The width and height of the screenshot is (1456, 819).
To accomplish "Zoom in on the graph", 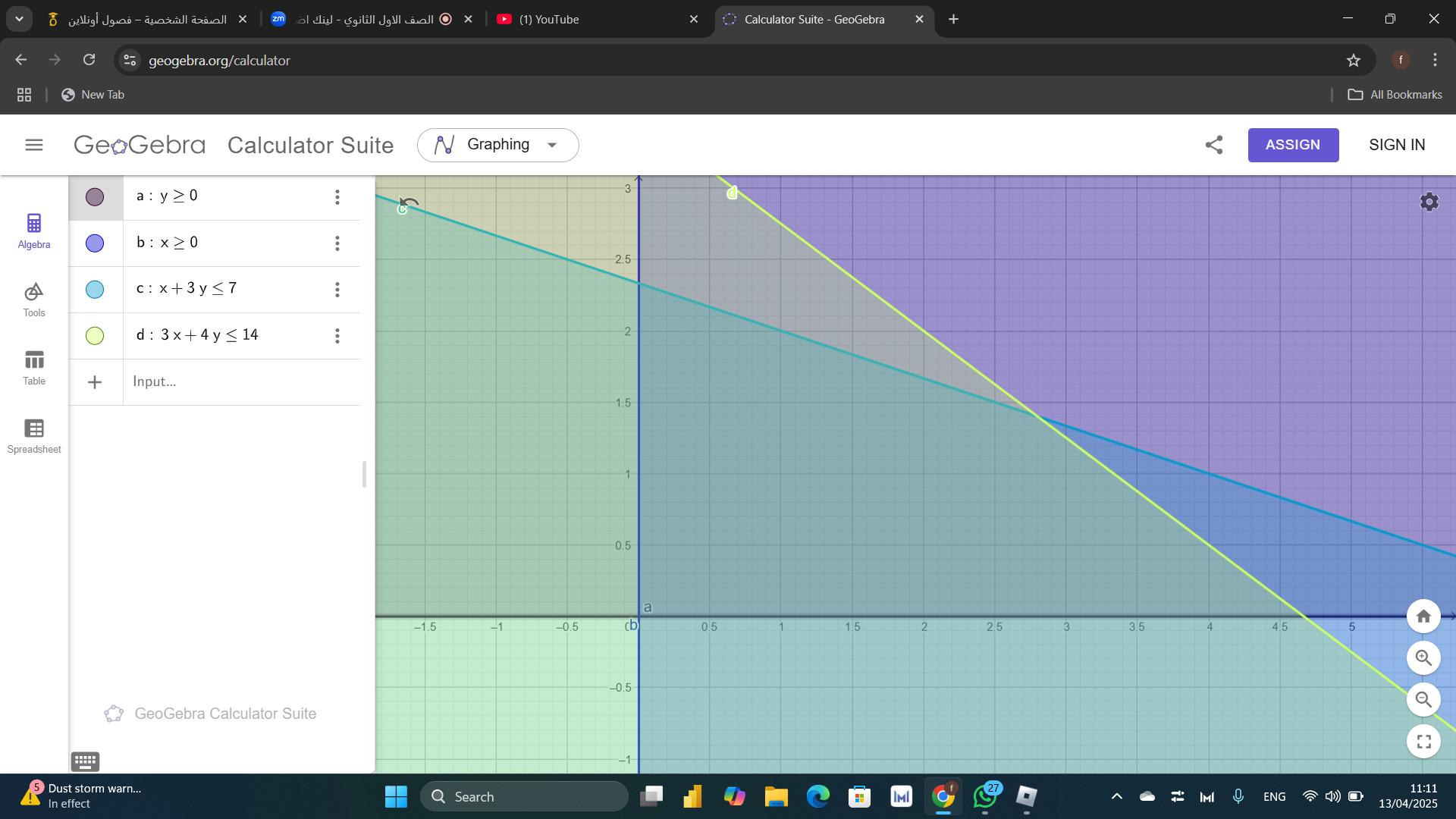I will coord(1423,658).
